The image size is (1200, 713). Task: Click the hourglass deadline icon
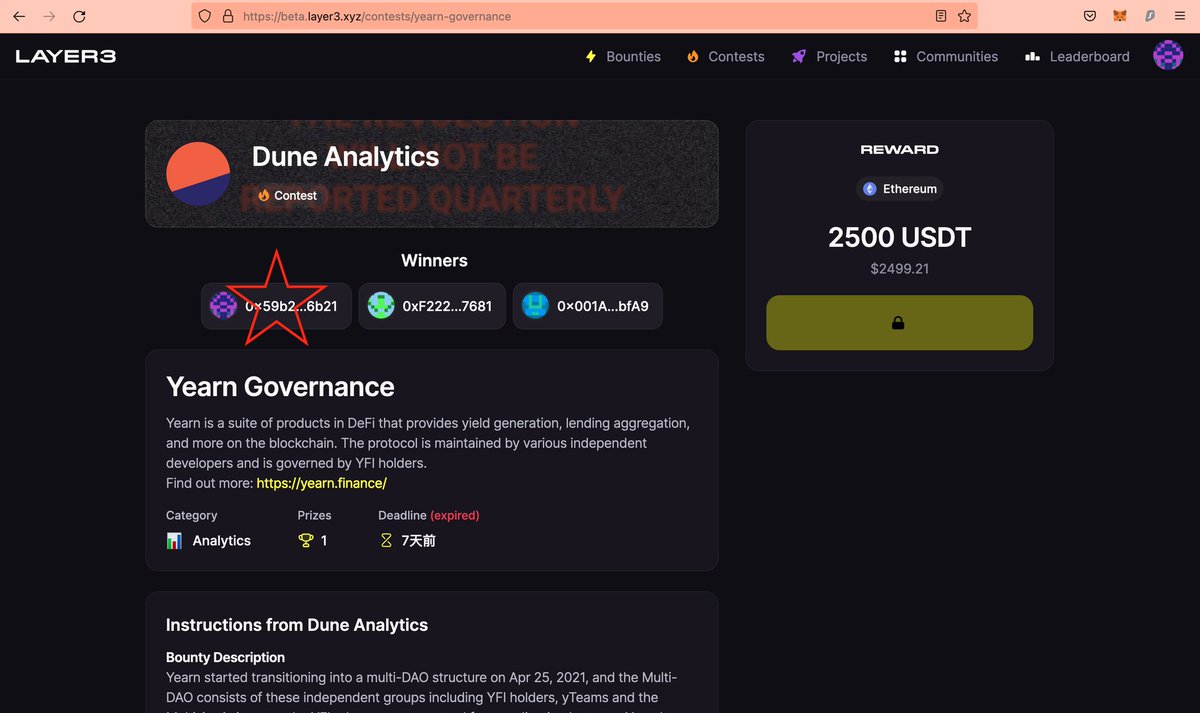(x=386, y=540)
